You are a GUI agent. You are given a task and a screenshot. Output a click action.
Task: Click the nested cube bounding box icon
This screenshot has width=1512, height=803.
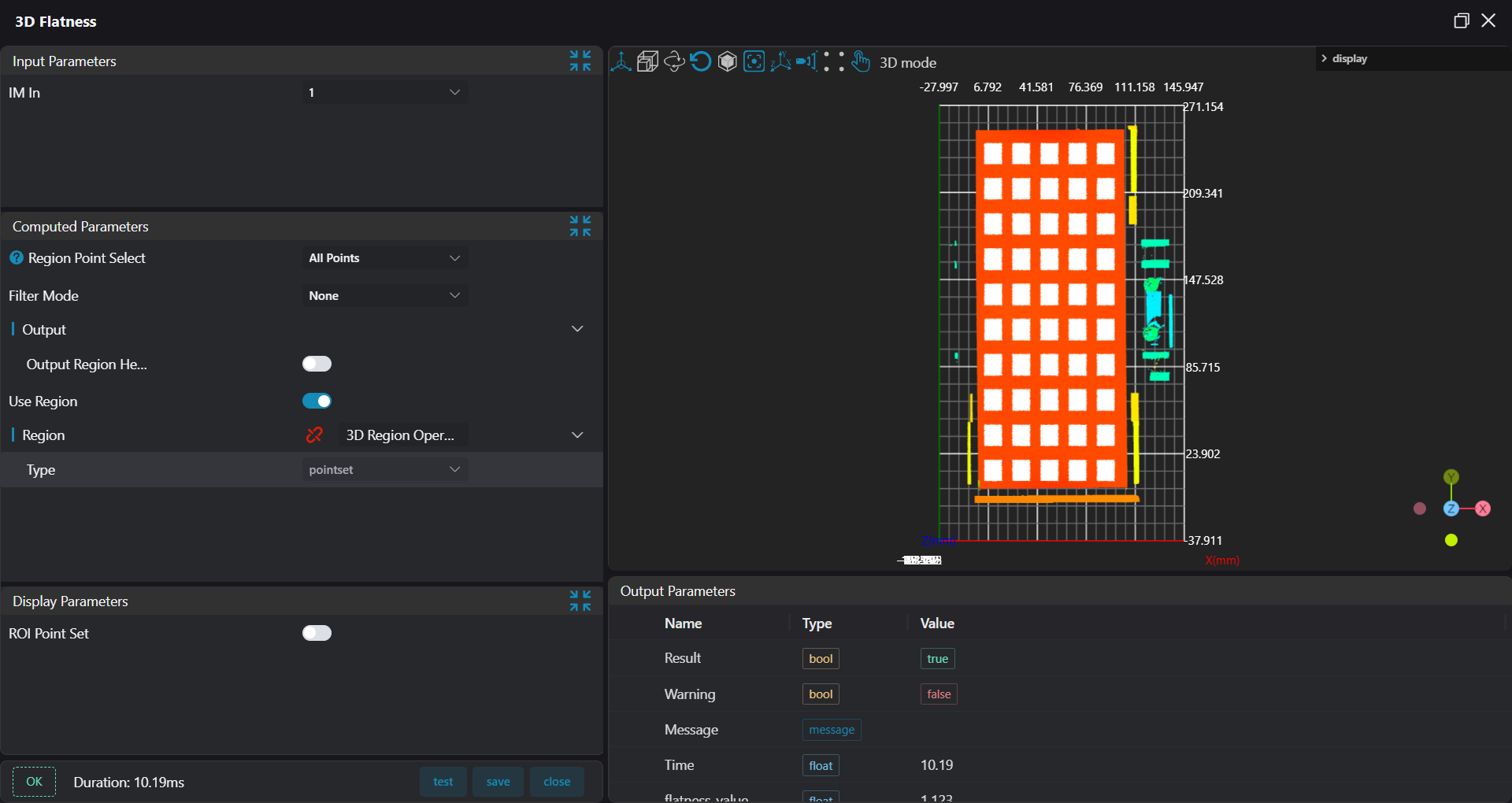(647, 62)
